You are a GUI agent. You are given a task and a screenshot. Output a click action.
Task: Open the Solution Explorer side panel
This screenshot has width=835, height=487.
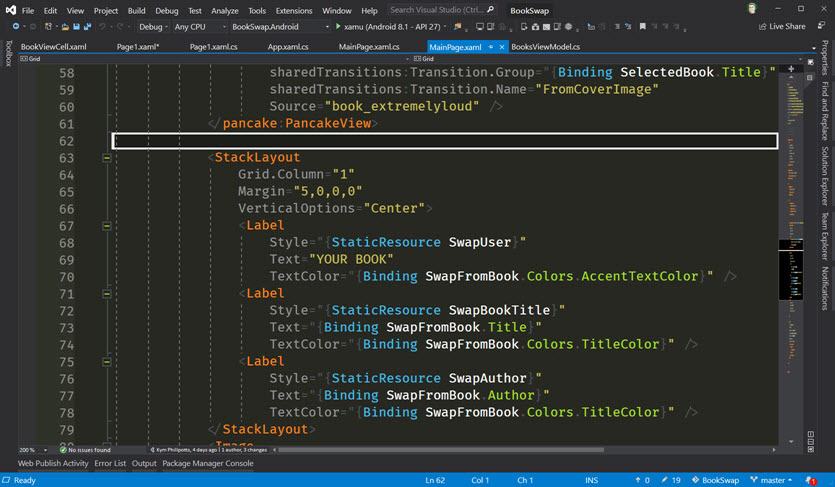pyautogui.click(x=824, y=176)
